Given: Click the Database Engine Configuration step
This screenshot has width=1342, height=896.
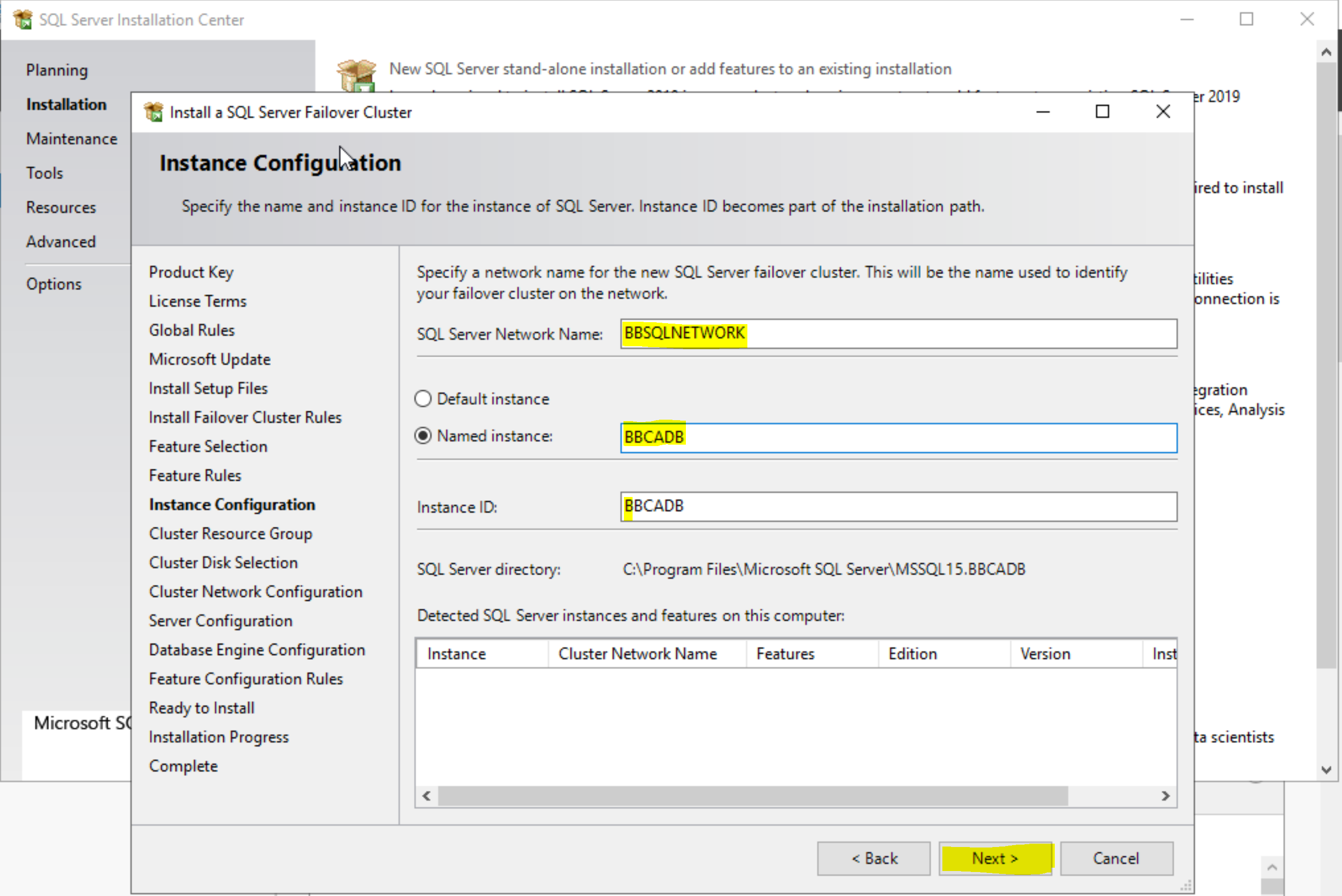Looking at the screenshot, I should (256, 650).
